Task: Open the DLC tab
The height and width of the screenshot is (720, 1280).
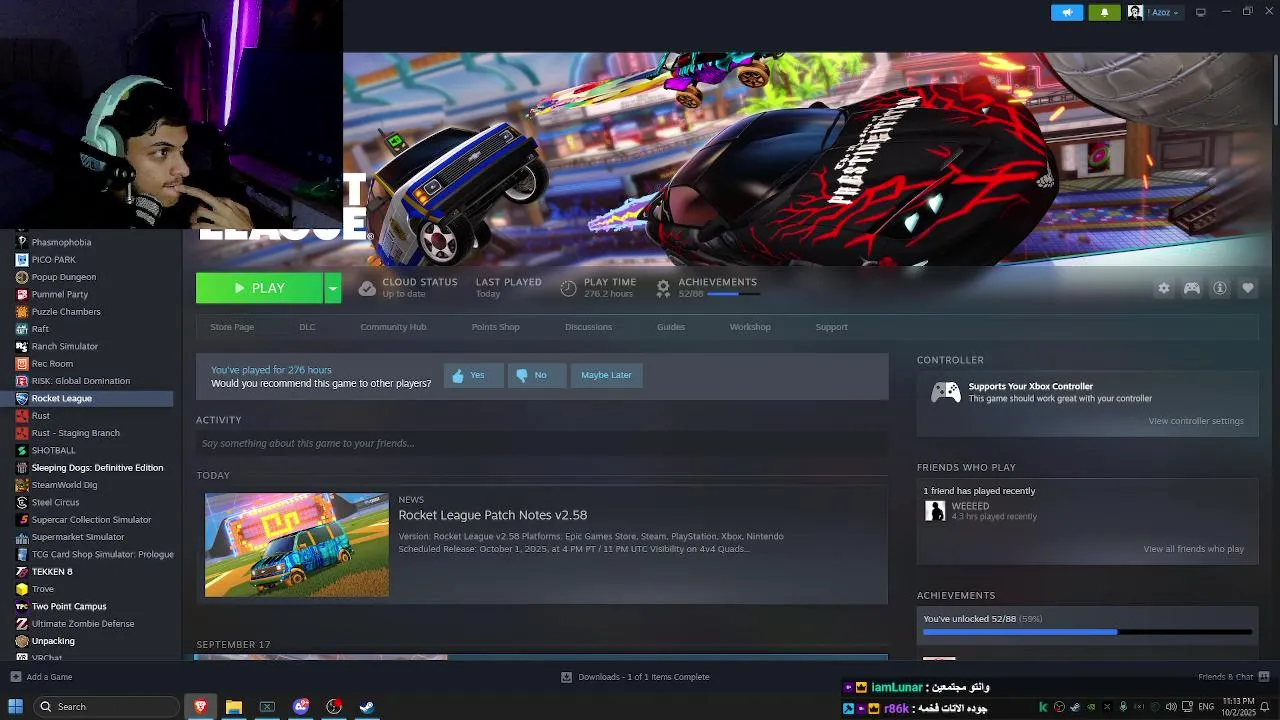Action: click(307, 327)
